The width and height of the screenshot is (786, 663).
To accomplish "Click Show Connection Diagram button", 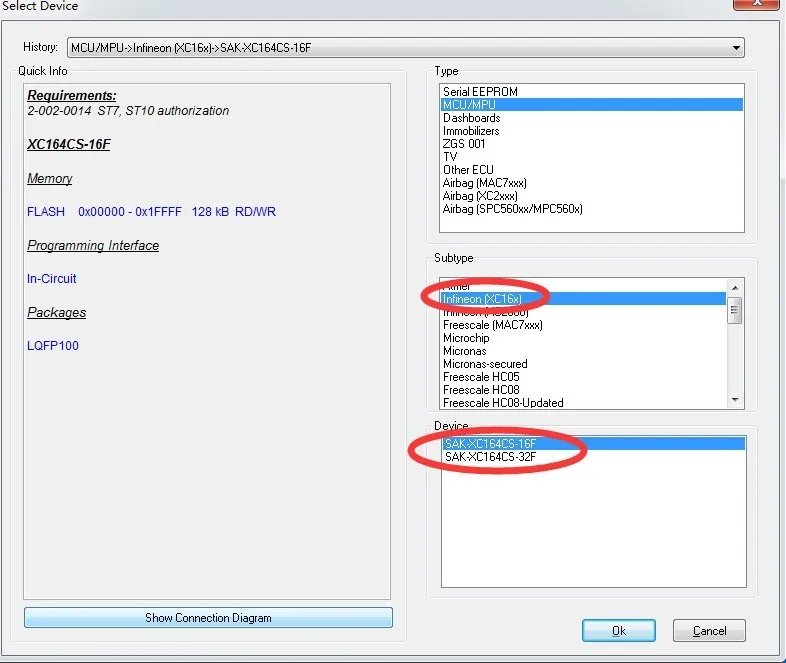I will [209, 618].
